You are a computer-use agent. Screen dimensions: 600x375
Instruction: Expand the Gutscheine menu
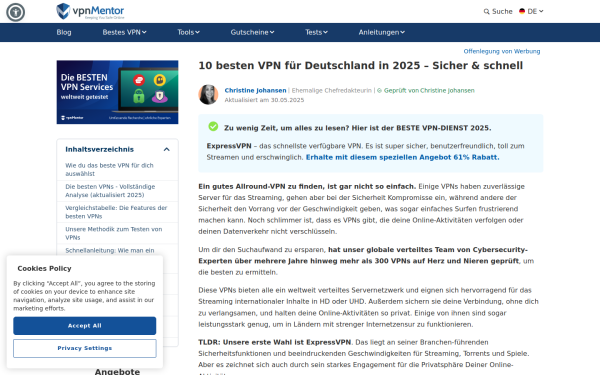tap(252, 32)
